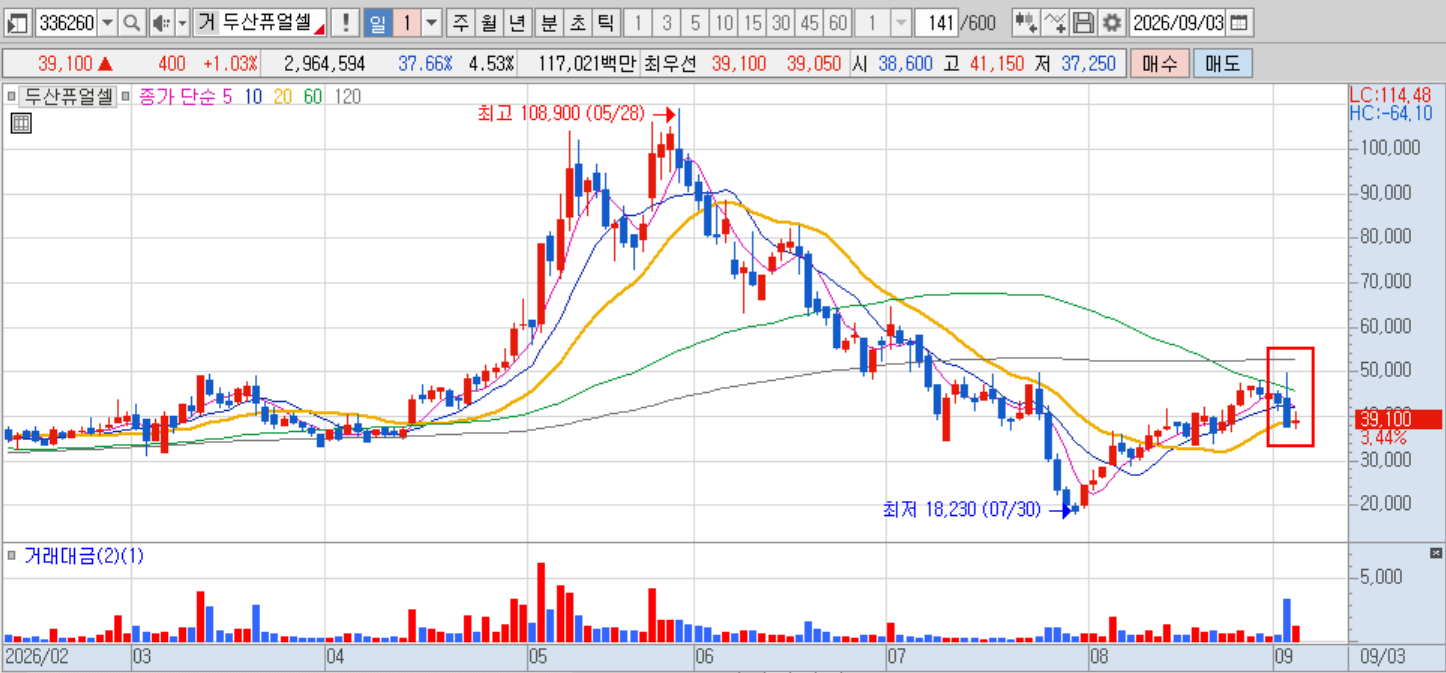
Task: Click the 매도 sell button
Action: click(1223, 64)
